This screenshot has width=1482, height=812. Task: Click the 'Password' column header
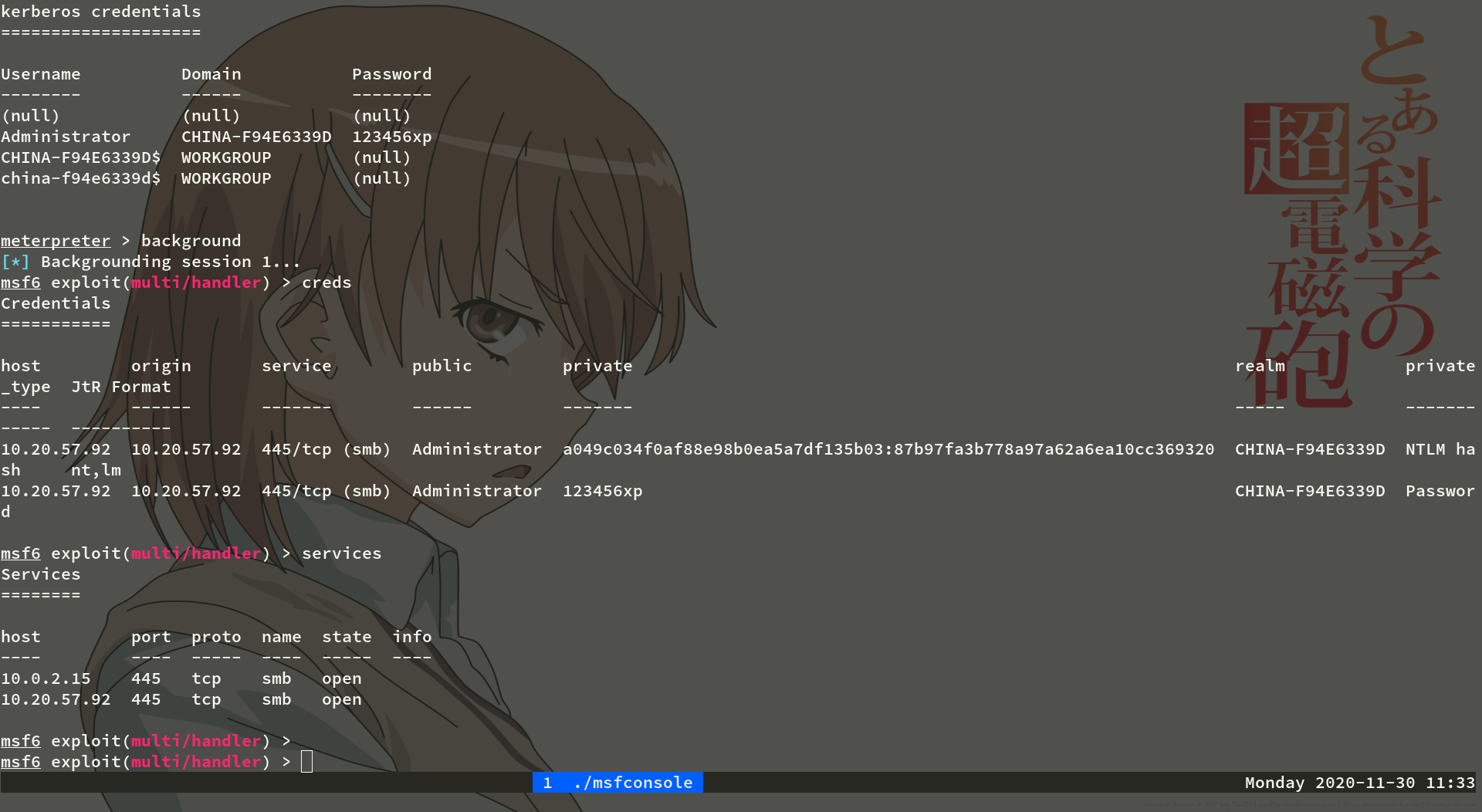click(x=392, y=74)
